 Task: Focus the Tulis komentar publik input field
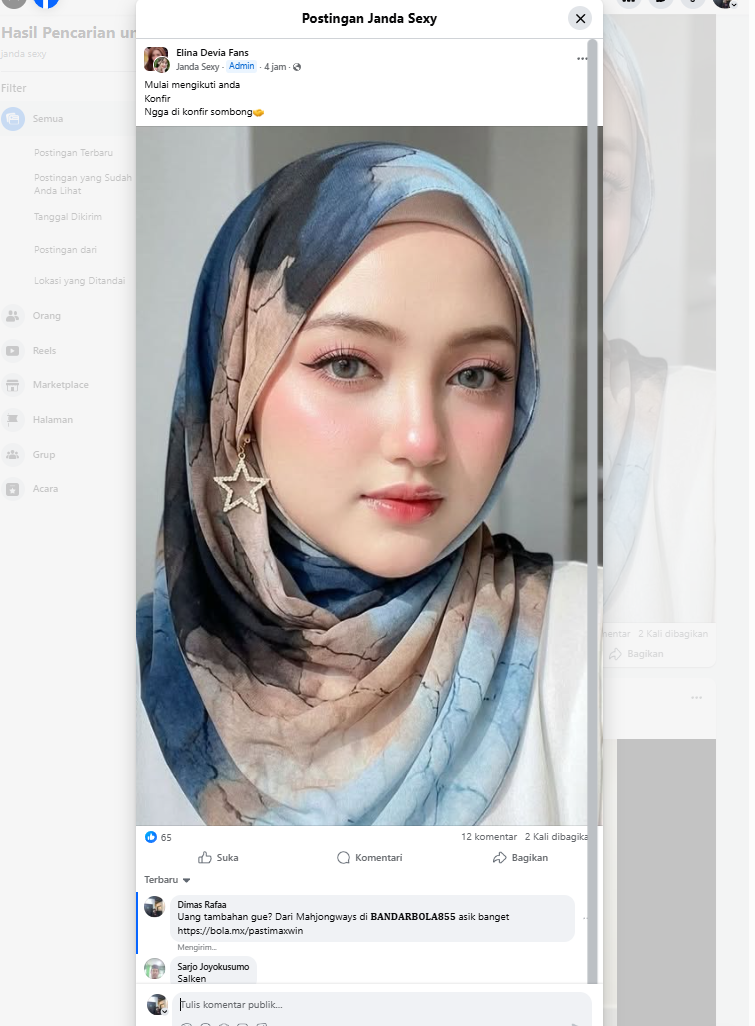click(382, 1005)
